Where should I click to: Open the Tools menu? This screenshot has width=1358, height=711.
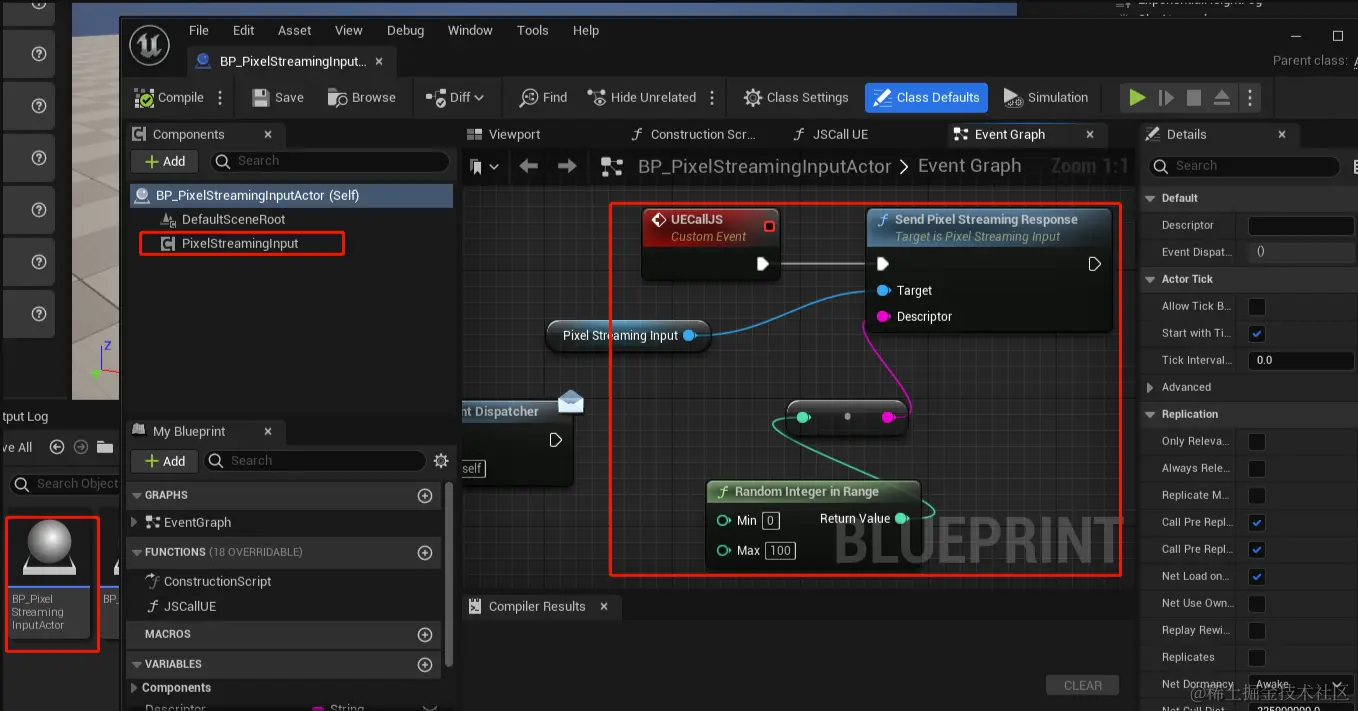(x=533, y=30)
